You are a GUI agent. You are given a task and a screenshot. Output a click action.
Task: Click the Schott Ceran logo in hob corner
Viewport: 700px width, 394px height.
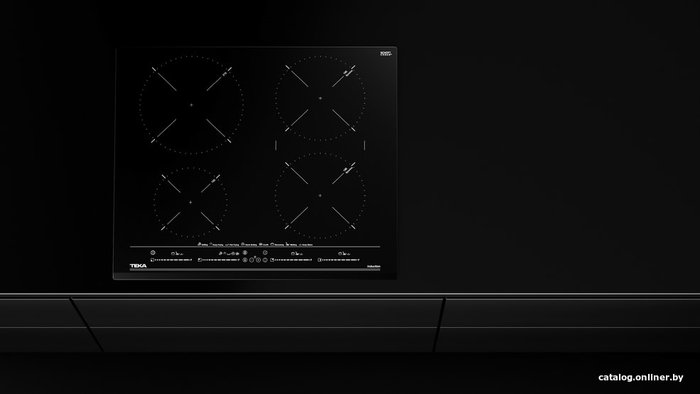point(386,54)
